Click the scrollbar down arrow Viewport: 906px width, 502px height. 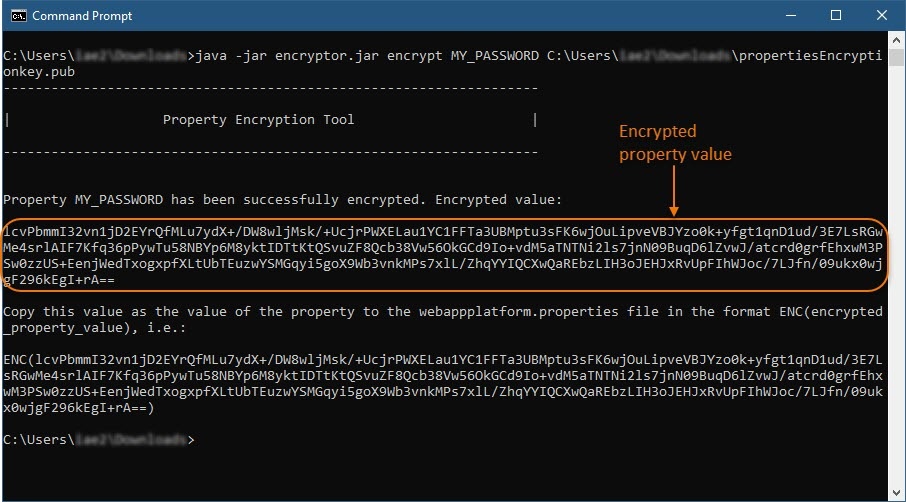(896, 492)
